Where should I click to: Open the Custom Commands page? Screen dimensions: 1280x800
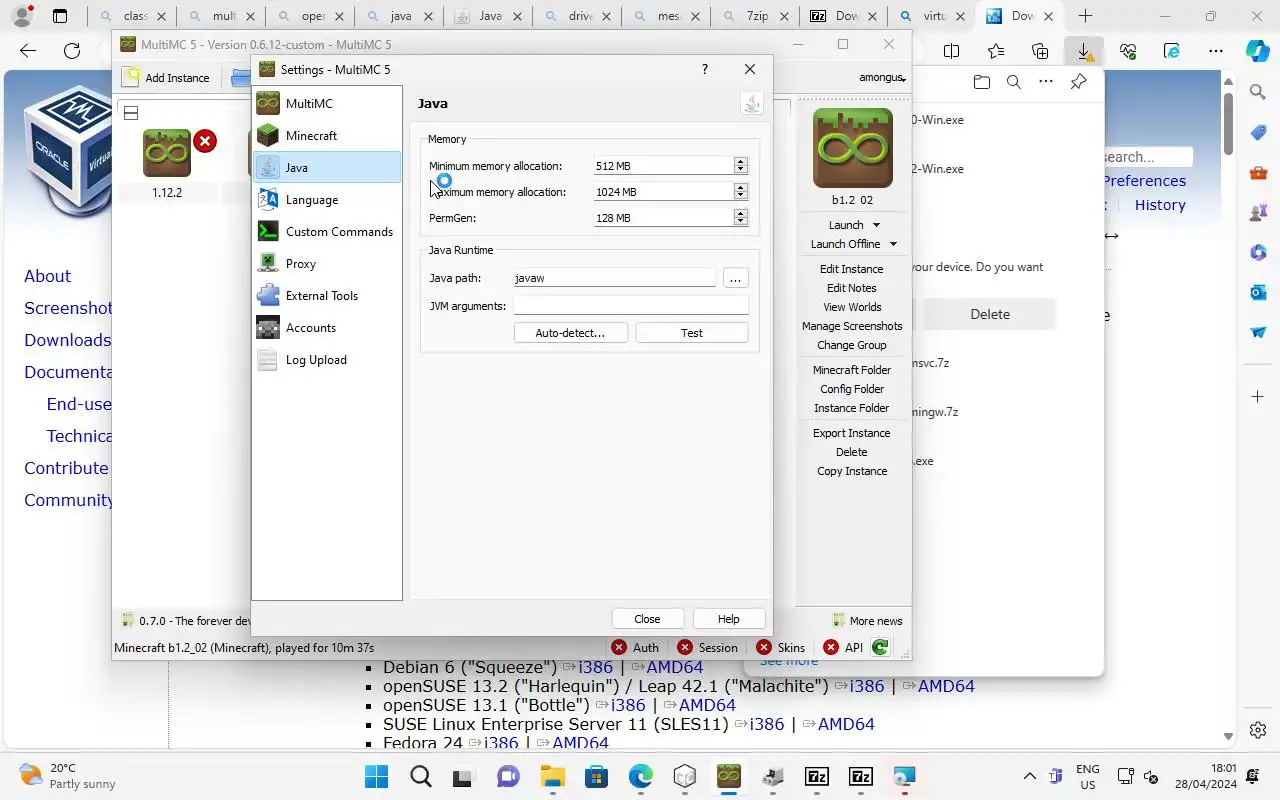327,231
